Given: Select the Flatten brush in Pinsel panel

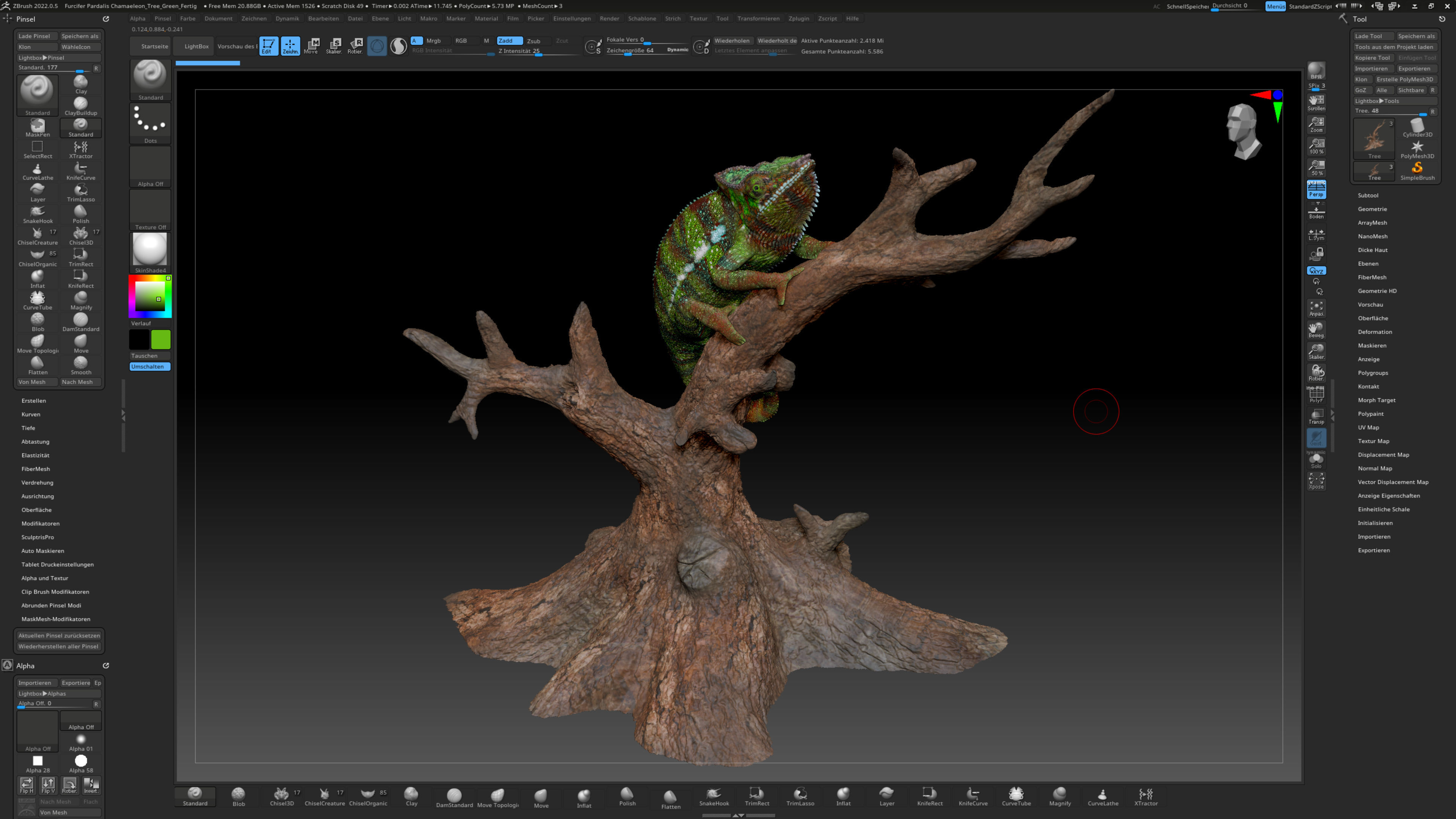Looking at the screenshot, I should click(37, 366).
